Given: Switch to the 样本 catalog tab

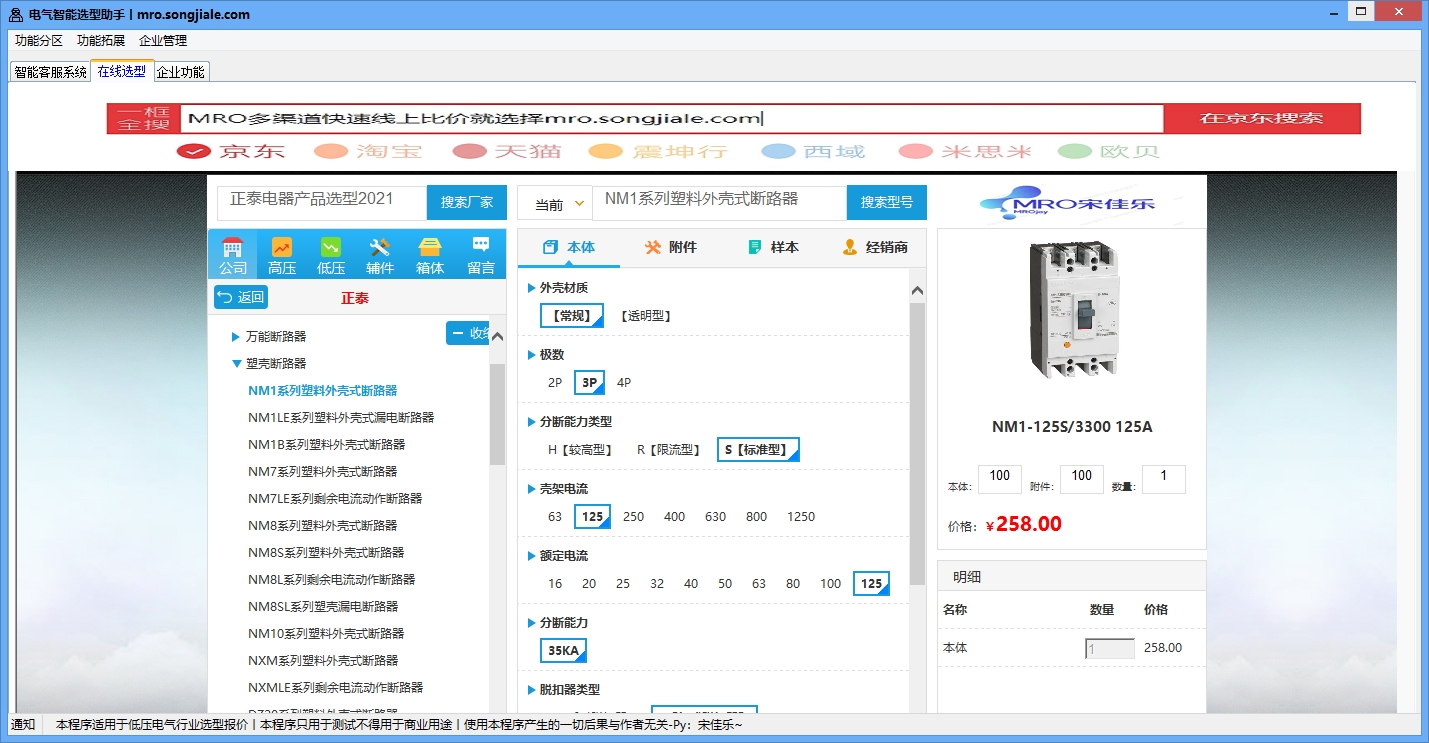Looking at the screenshot, I should tap(773, 247).
